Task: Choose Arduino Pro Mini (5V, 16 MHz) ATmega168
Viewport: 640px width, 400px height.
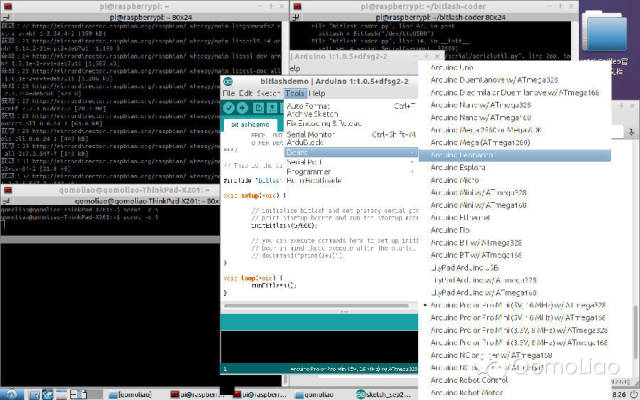Action: tap(515, 318)
